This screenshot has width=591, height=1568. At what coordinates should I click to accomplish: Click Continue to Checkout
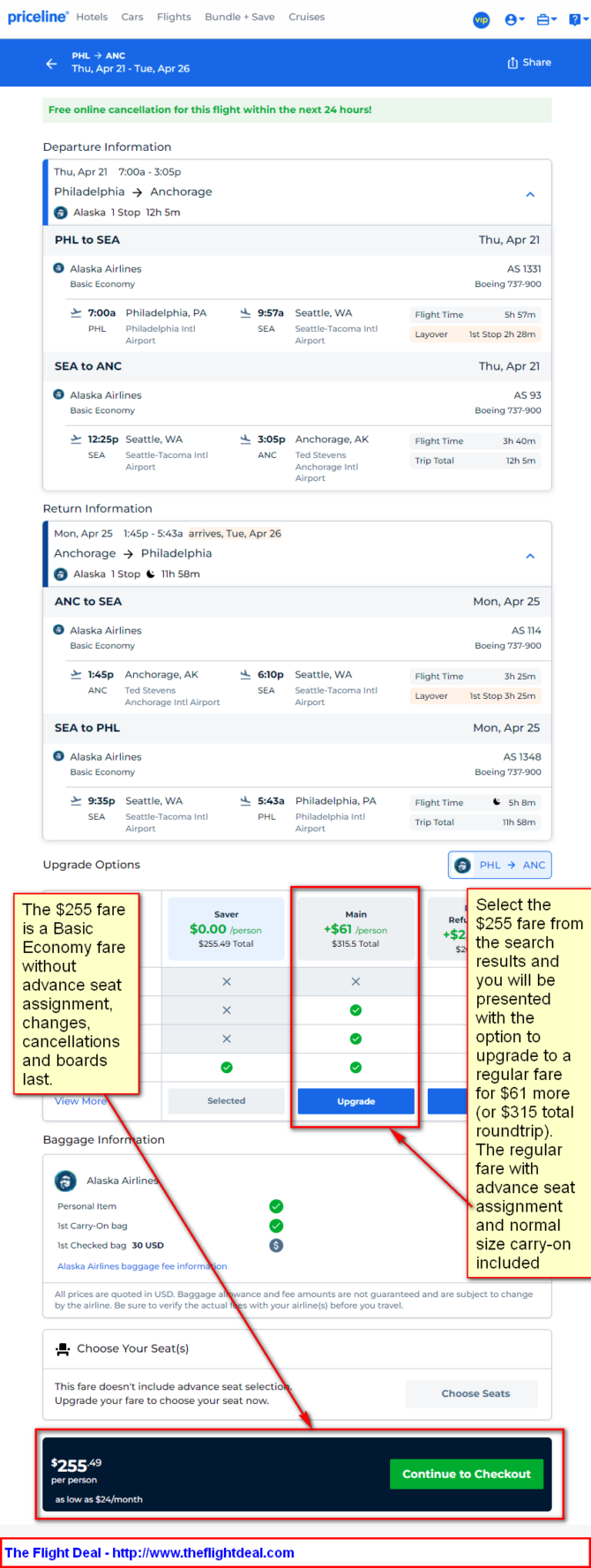[x=467, y=1474]
